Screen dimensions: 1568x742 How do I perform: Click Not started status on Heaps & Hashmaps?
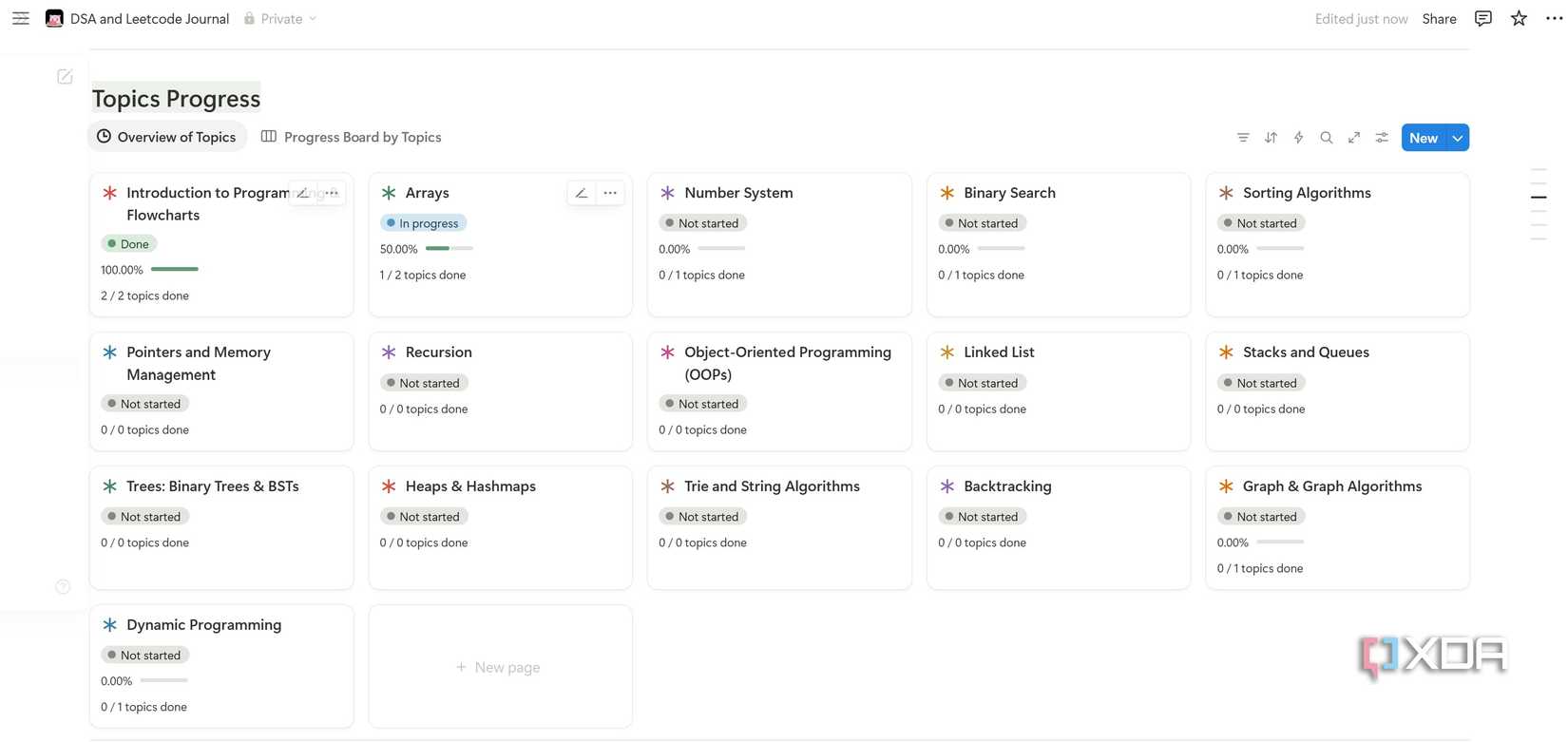click(x=424, y=517)
